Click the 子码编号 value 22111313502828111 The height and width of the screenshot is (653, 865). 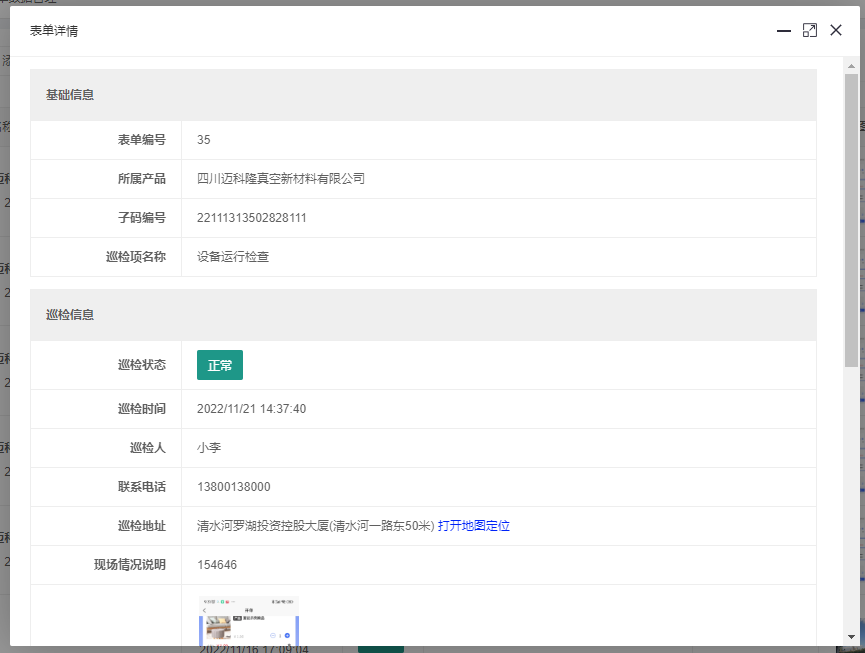coord(252,218)
